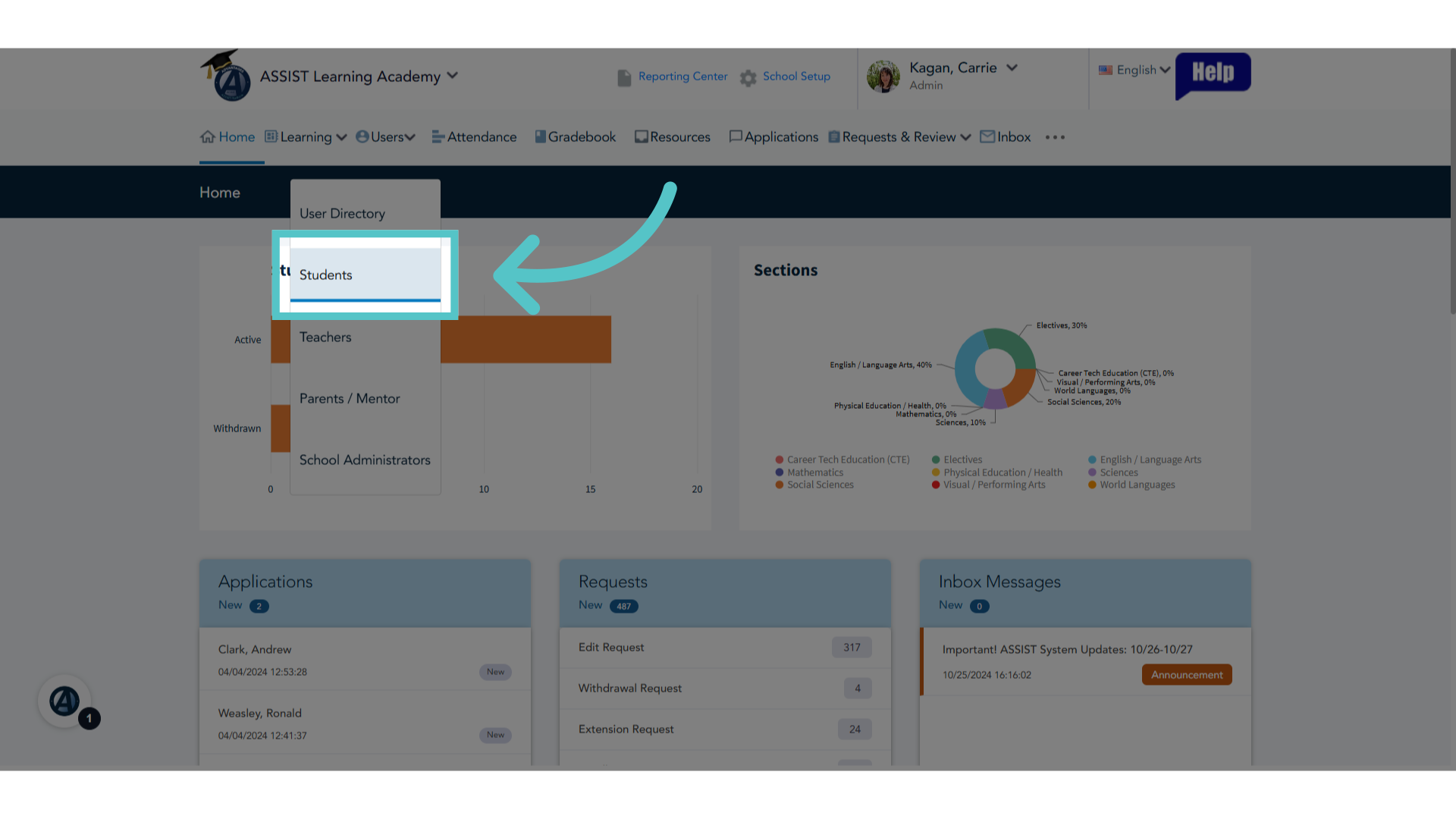Click the Applications icon
The height and width of the screenshot is (819, 1456).
(736, 136)
